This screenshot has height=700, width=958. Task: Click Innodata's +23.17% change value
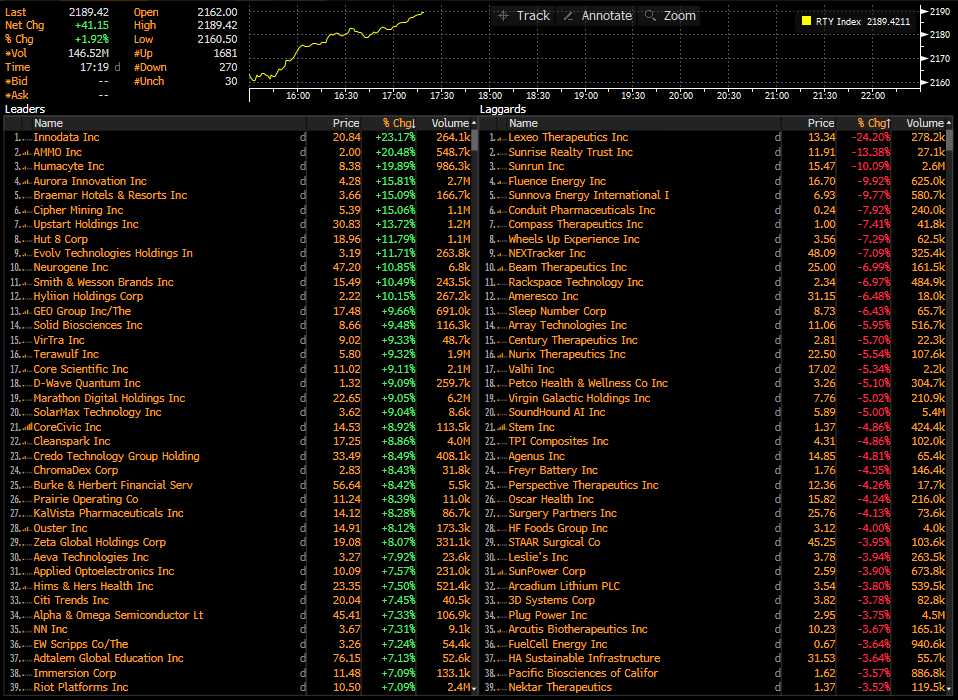395,137
